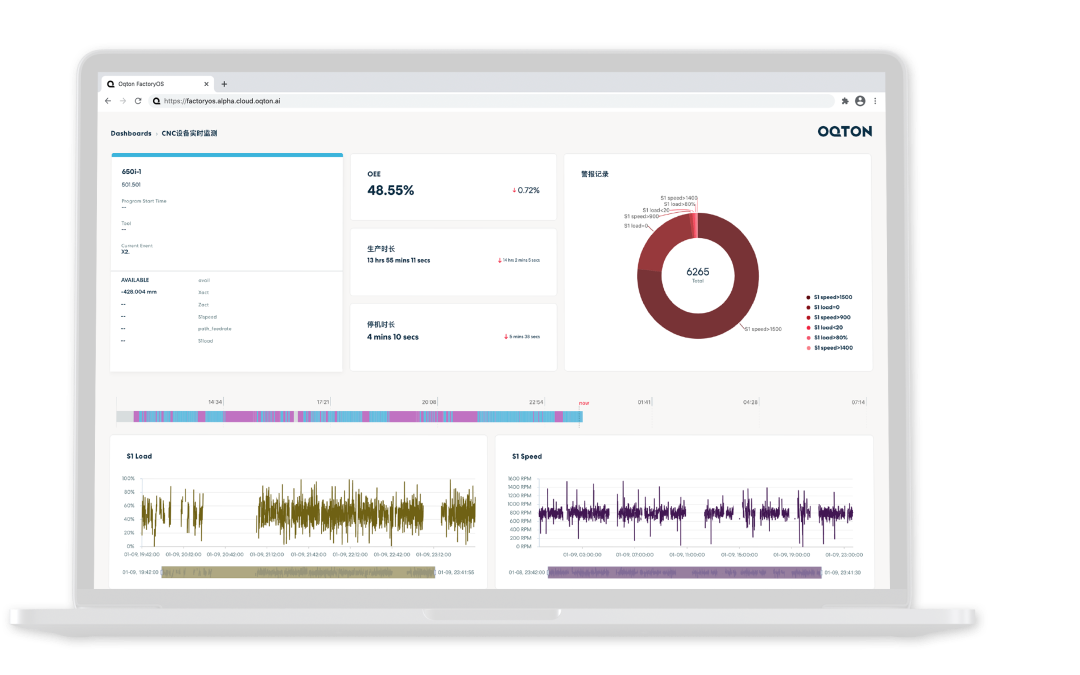Viewport: 1080px width, 675px height.
Task: Click the 20:08 timeline marker
Action: pyautogui.click(x=429, y=402)
